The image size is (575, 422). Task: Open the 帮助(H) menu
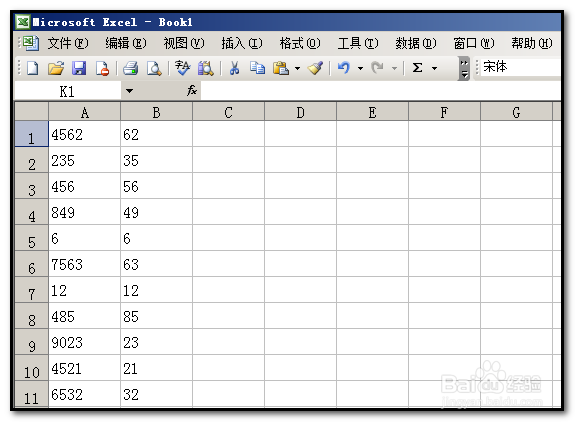pos(531,43)
